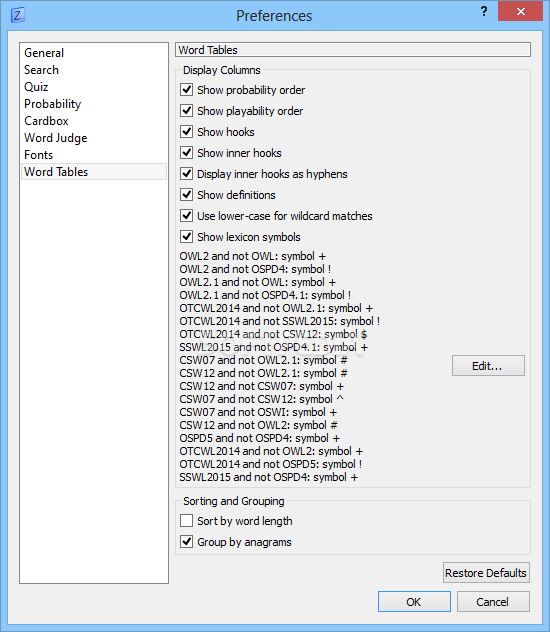
Task: Click 'OWL2.1 and not OWL: symbol +'
Action: click(257, 282)
